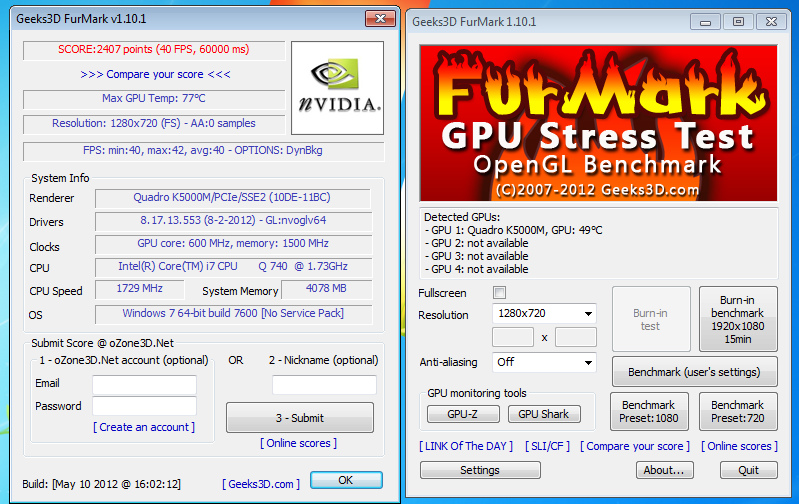The image size is (799, 504).
Task: Open Online scores link in results dialog
Action: (x=298, y=443)
